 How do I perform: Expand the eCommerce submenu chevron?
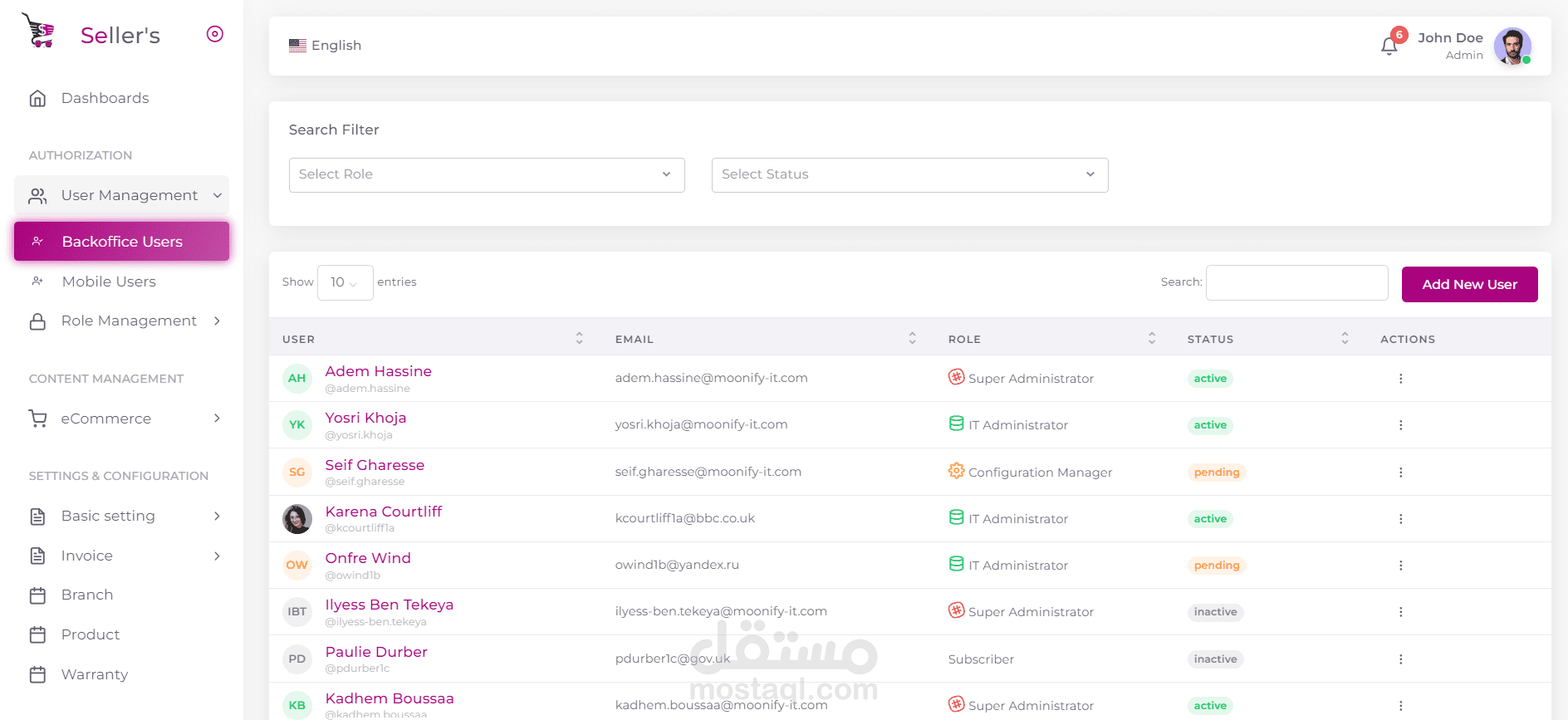point(217,419)
